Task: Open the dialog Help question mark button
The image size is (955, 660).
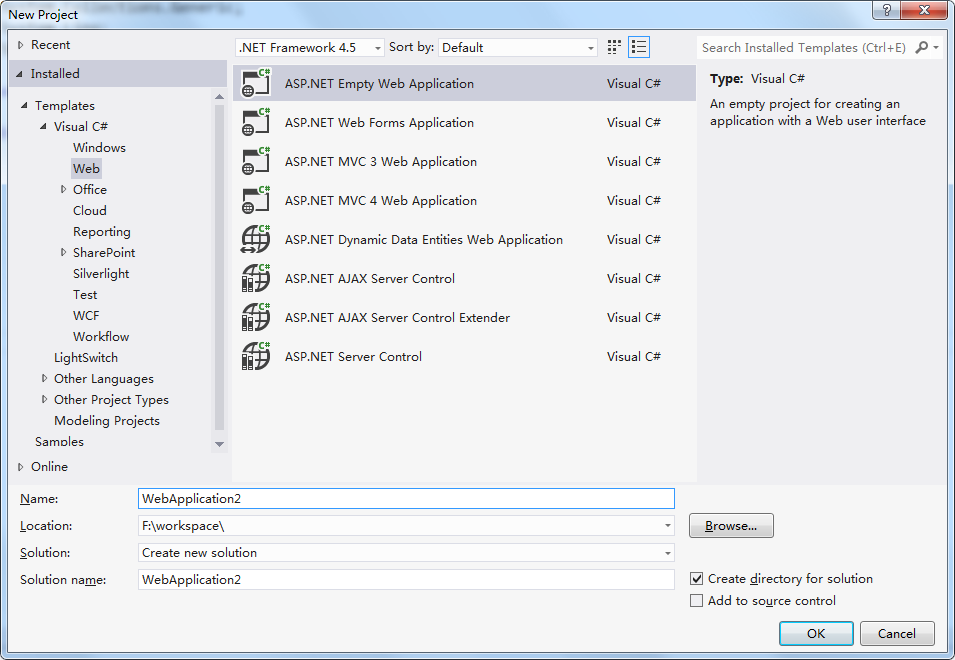Action: tap(887, 10)
